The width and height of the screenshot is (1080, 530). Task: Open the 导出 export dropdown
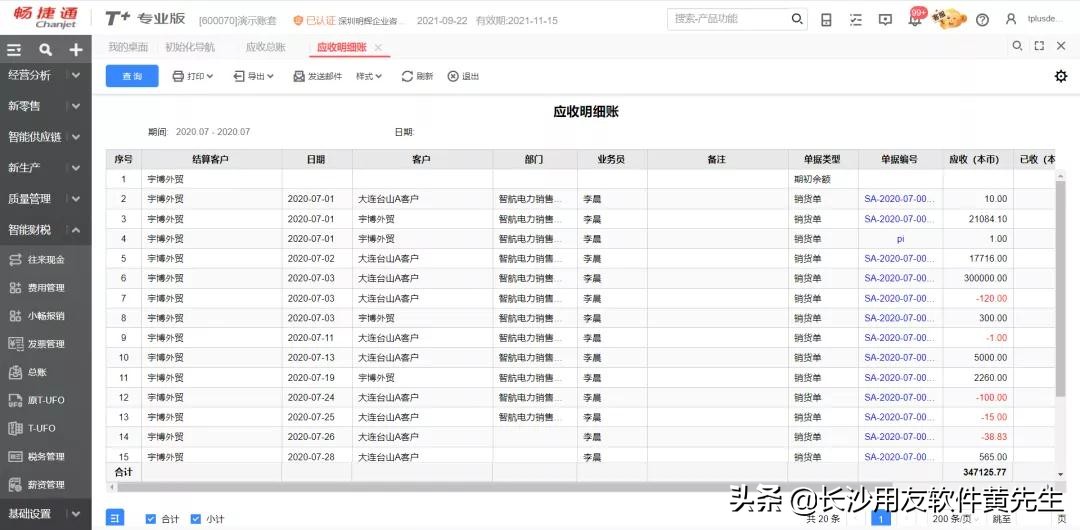(x=254, y=76)
